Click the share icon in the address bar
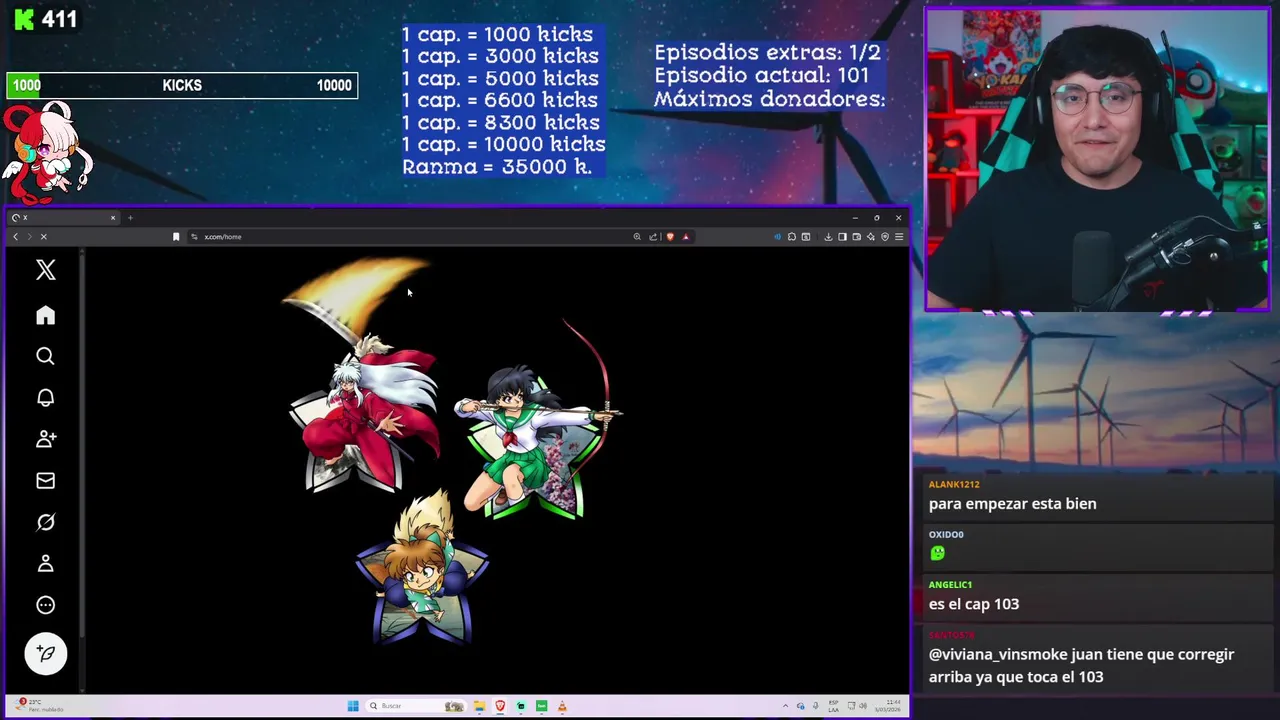1280x720 pixels. pyautogui.click(x=653, y=237)
